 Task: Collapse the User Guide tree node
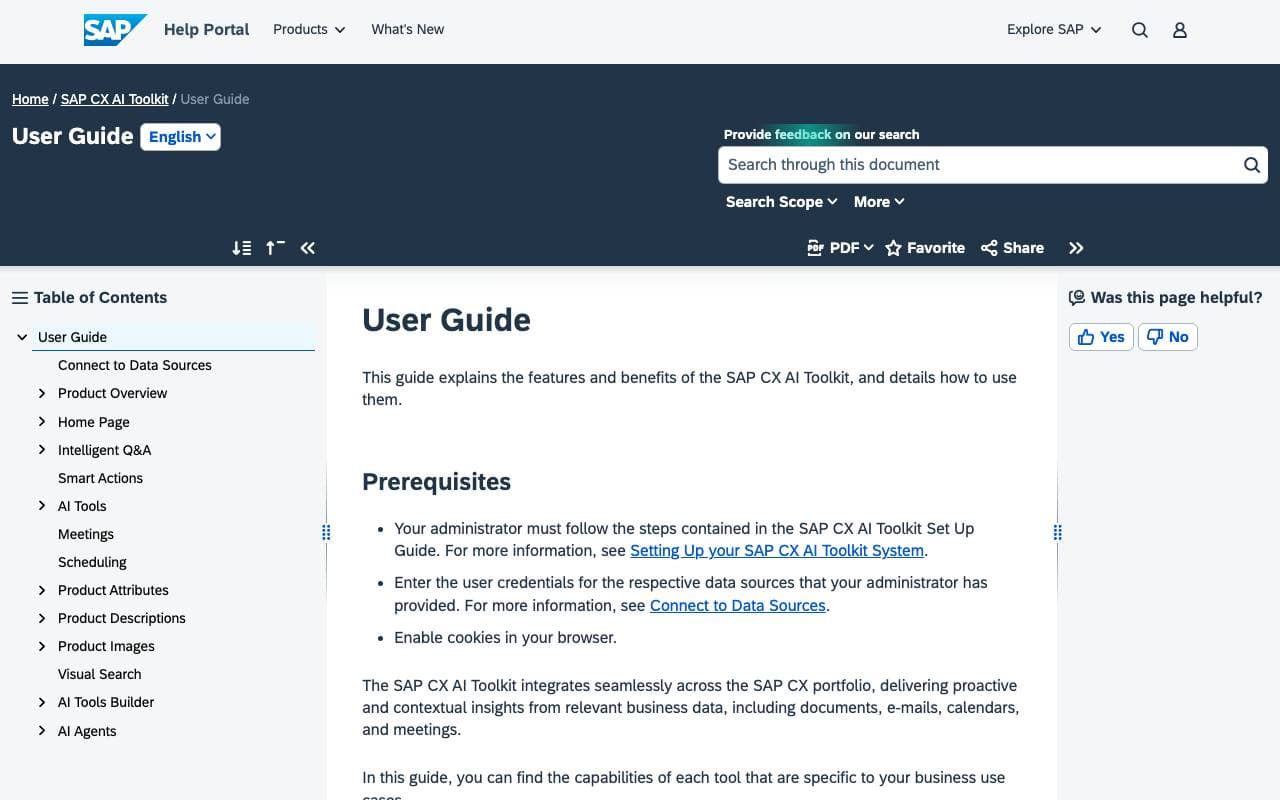(22, 337)
